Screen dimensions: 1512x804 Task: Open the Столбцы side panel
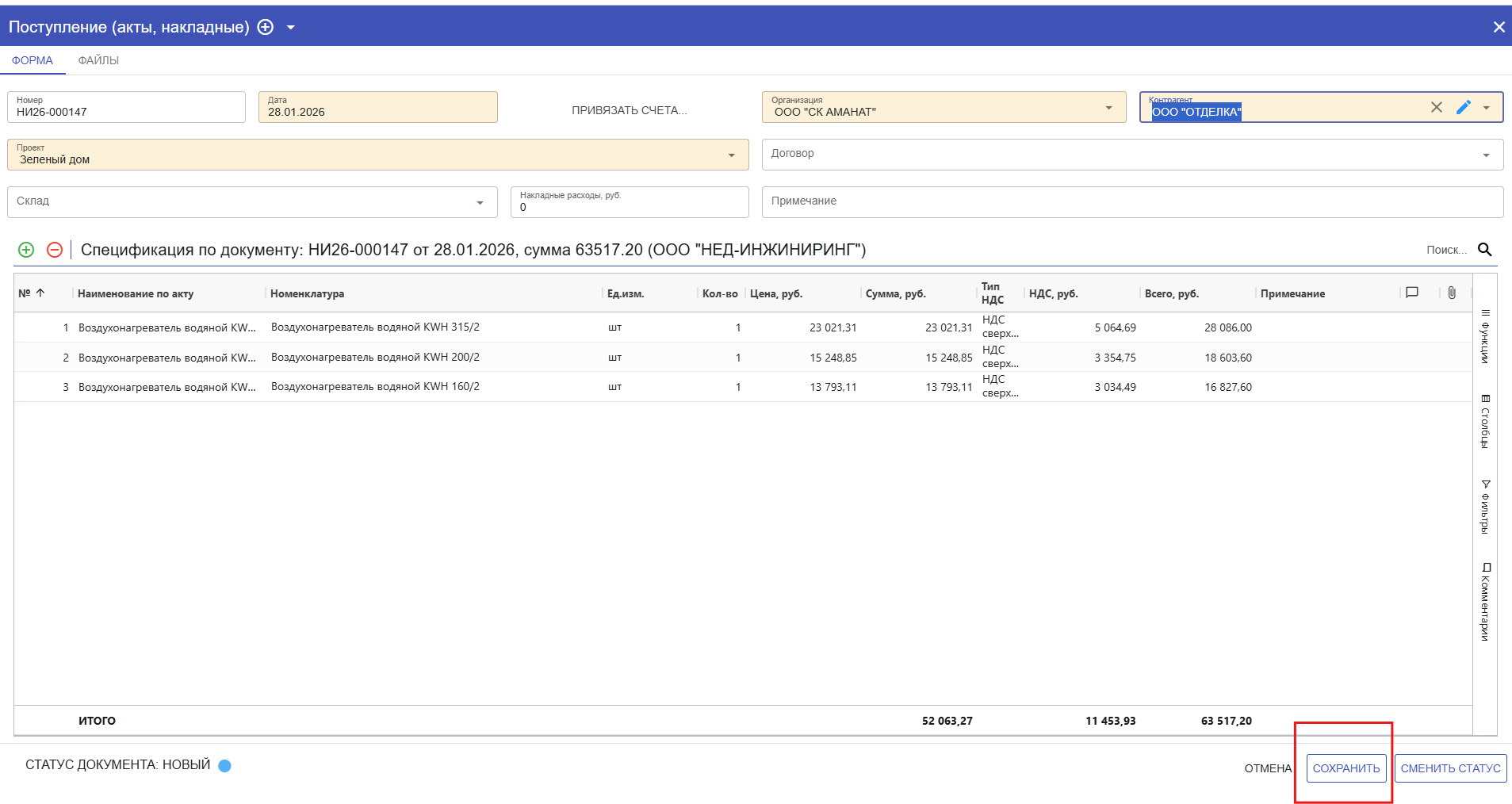click(1485, 422)
